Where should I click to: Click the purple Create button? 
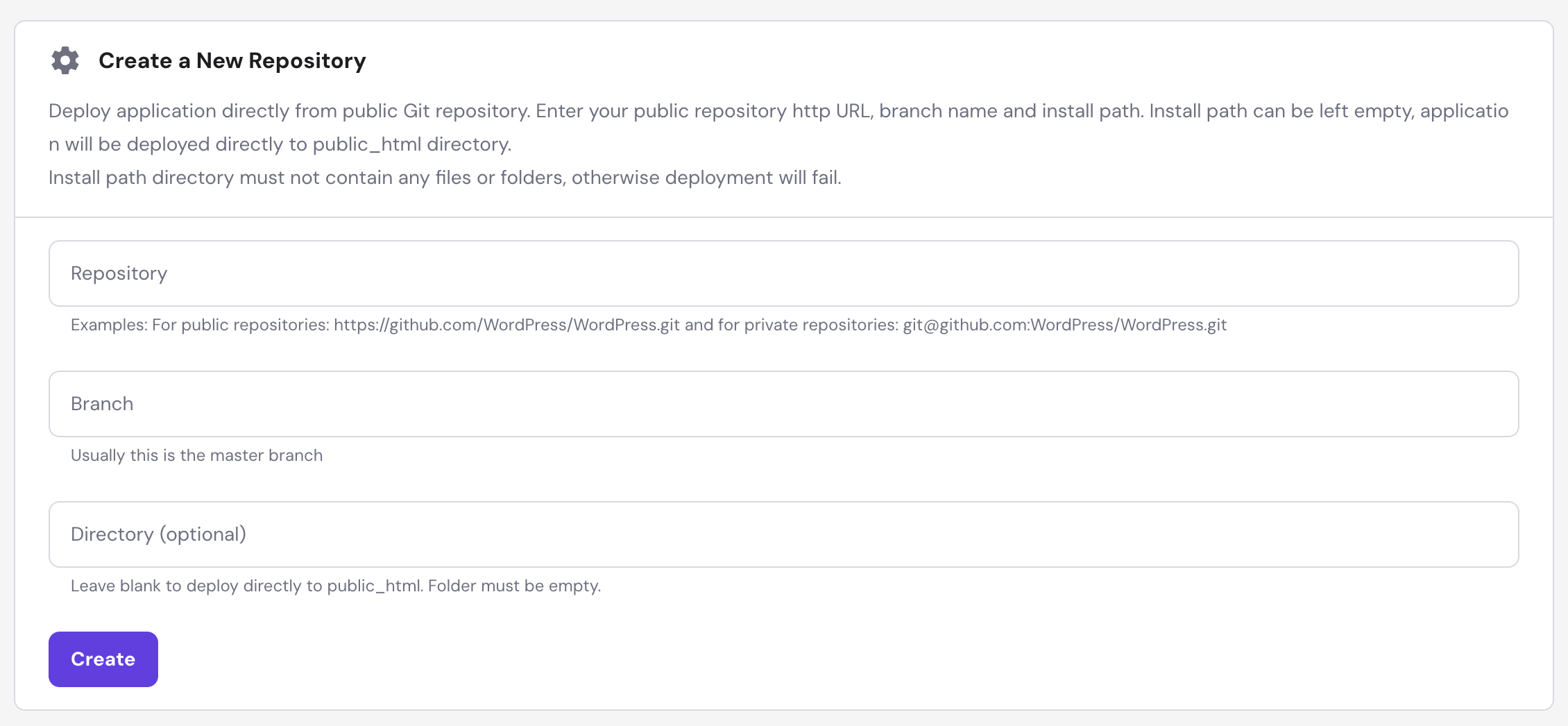(103, 659)
